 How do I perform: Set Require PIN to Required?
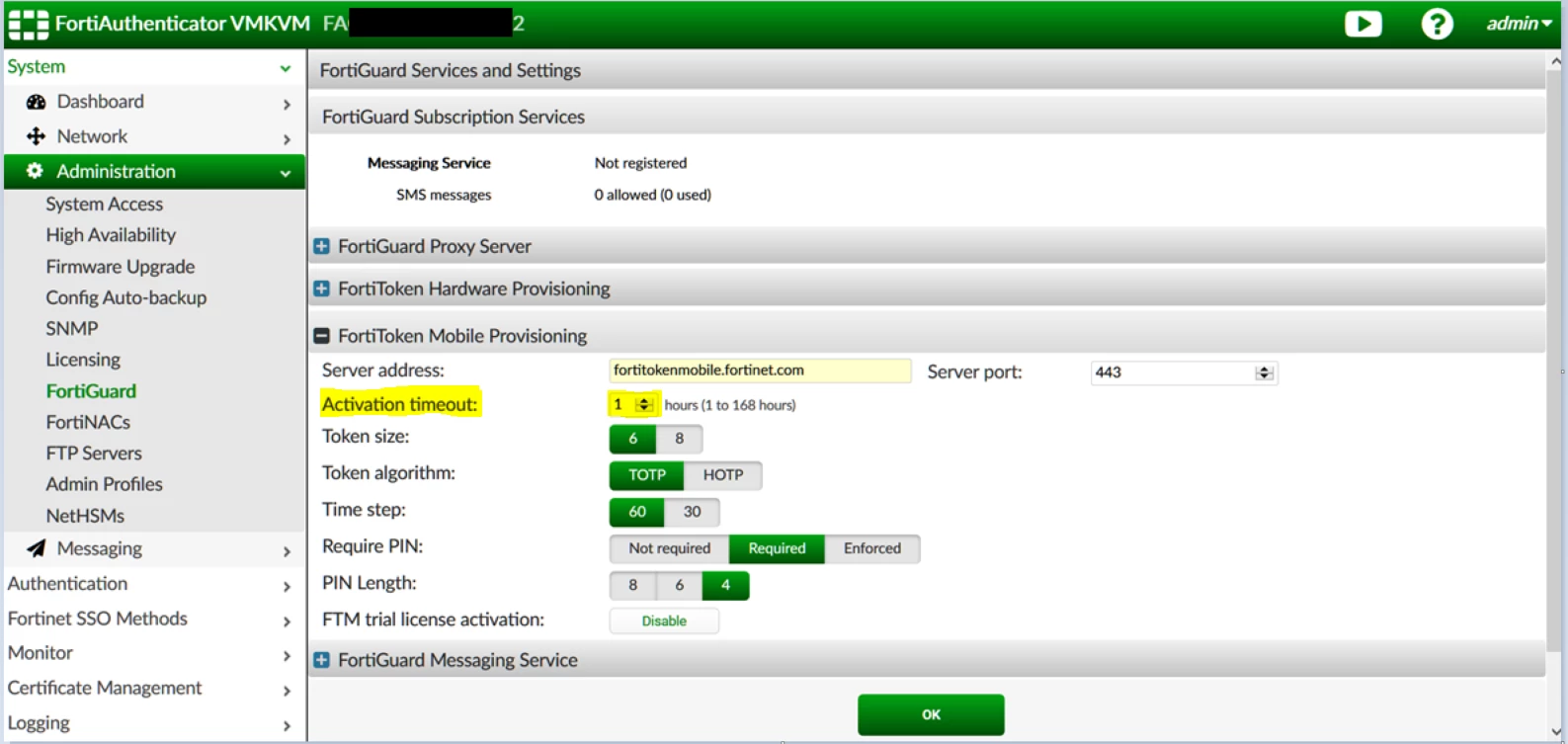tap(777, 548)
